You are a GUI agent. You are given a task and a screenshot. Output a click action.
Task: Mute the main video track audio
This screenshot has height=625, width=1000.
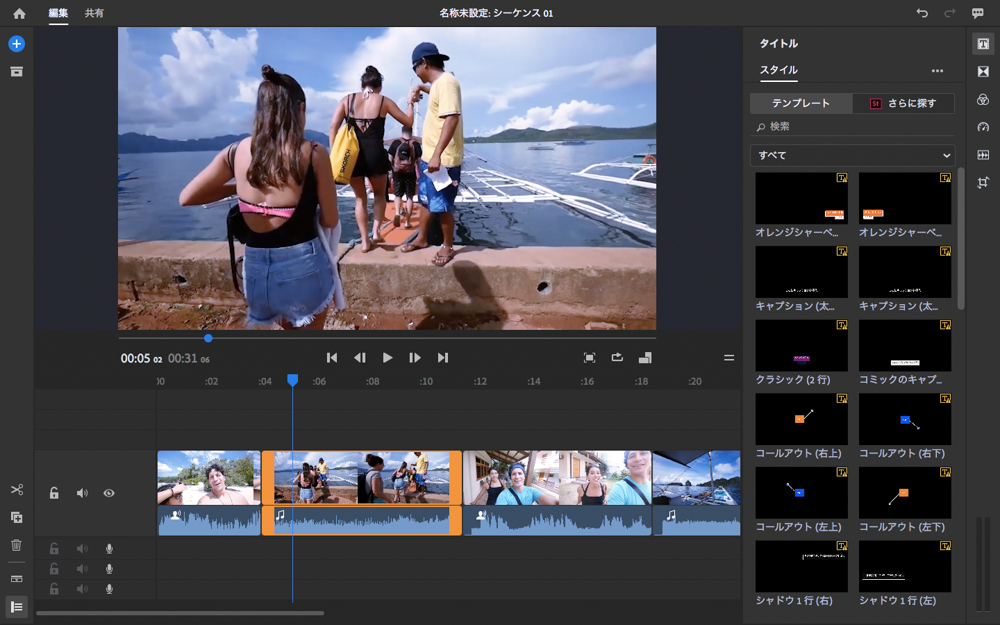pos(82,493)
